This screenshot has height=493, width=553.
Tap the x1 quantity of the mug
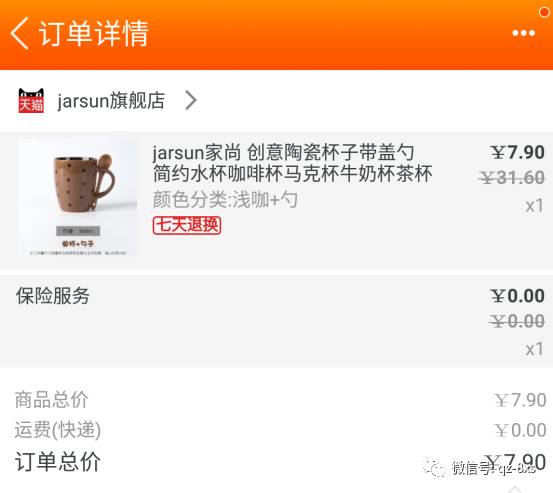[x=534, y=206]
